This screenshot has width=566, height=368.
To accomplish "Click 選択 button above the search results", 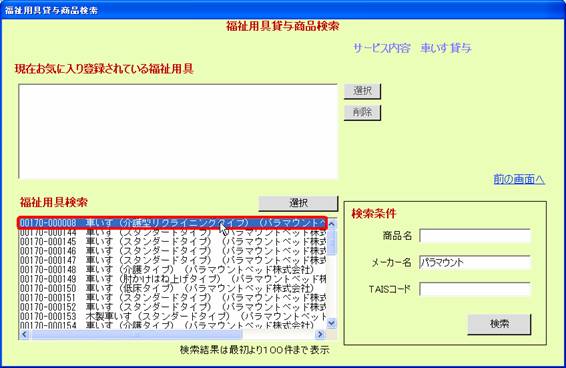I will pyautogui.click(x=298, y=203).
